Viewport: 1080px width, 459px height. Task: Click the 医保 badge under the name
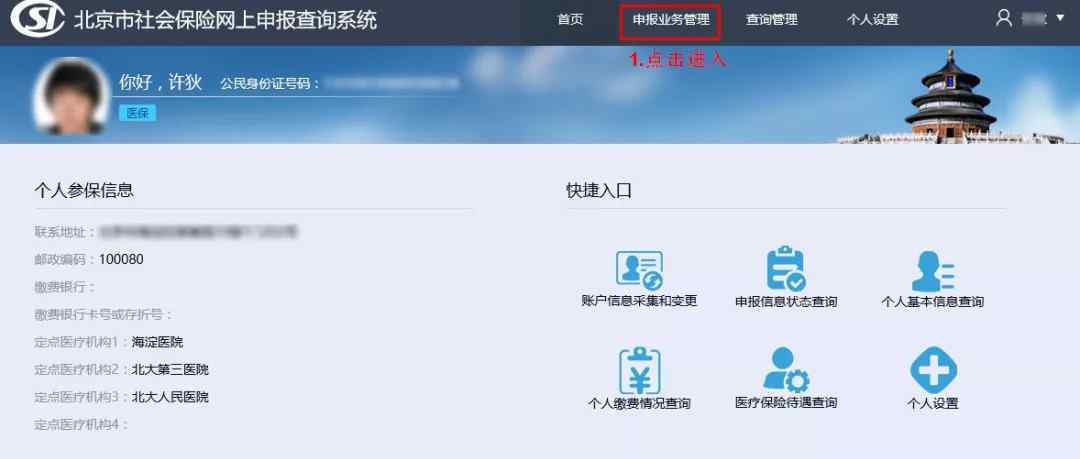point(137,113)
